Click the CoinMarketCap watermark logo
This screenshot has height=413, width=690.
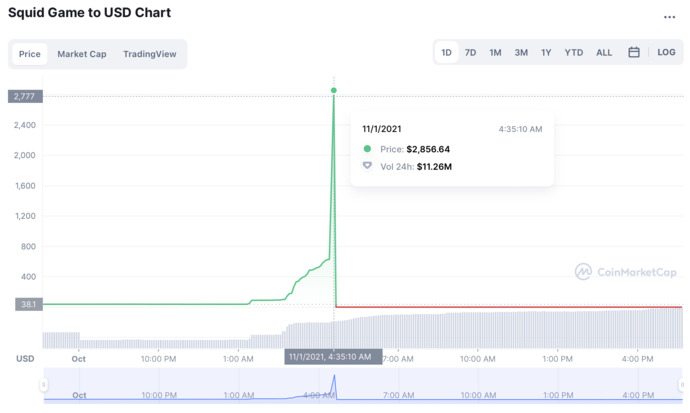(625, 272)
